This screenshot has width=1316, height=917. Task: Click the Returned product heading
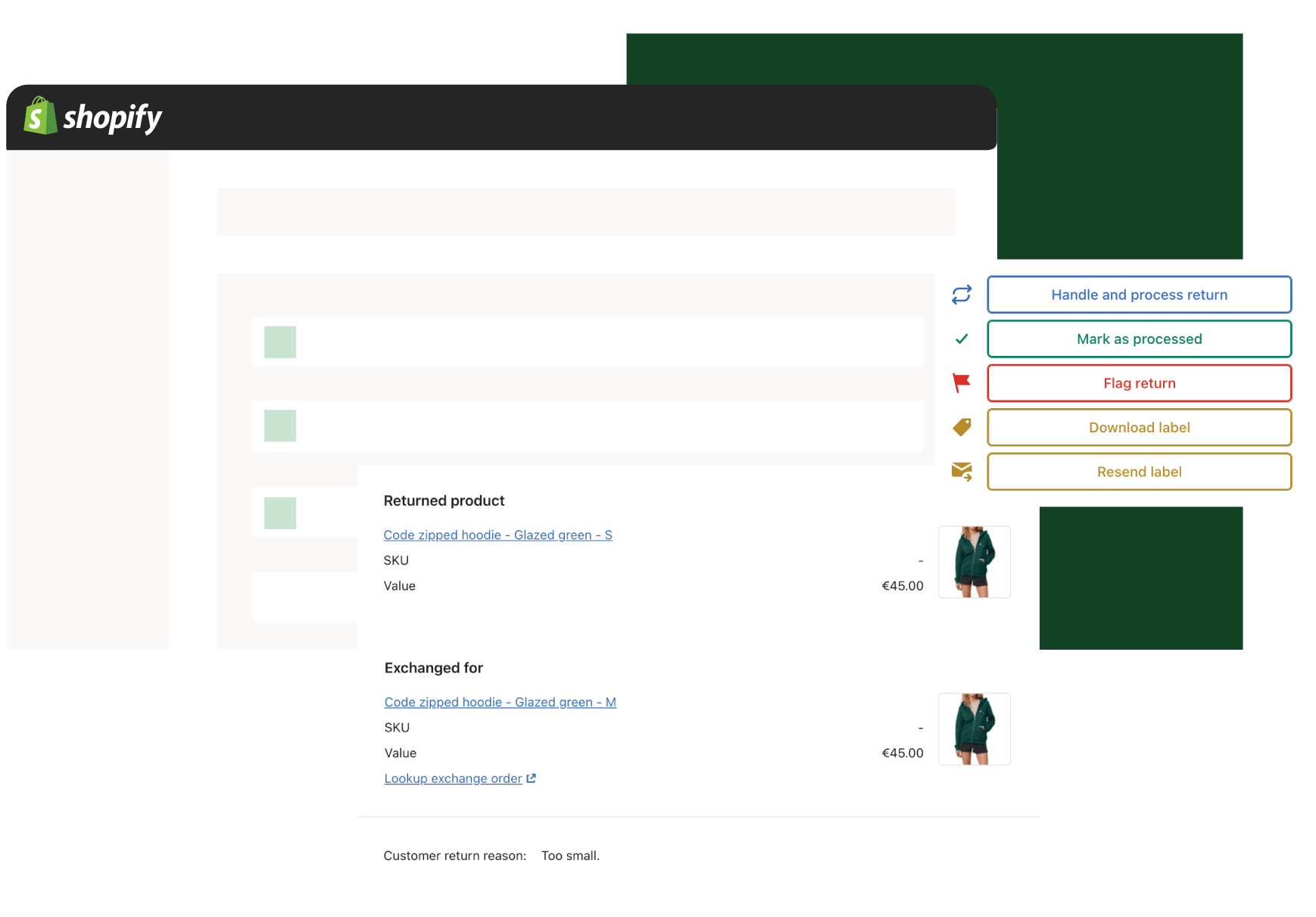click(444, 501)
